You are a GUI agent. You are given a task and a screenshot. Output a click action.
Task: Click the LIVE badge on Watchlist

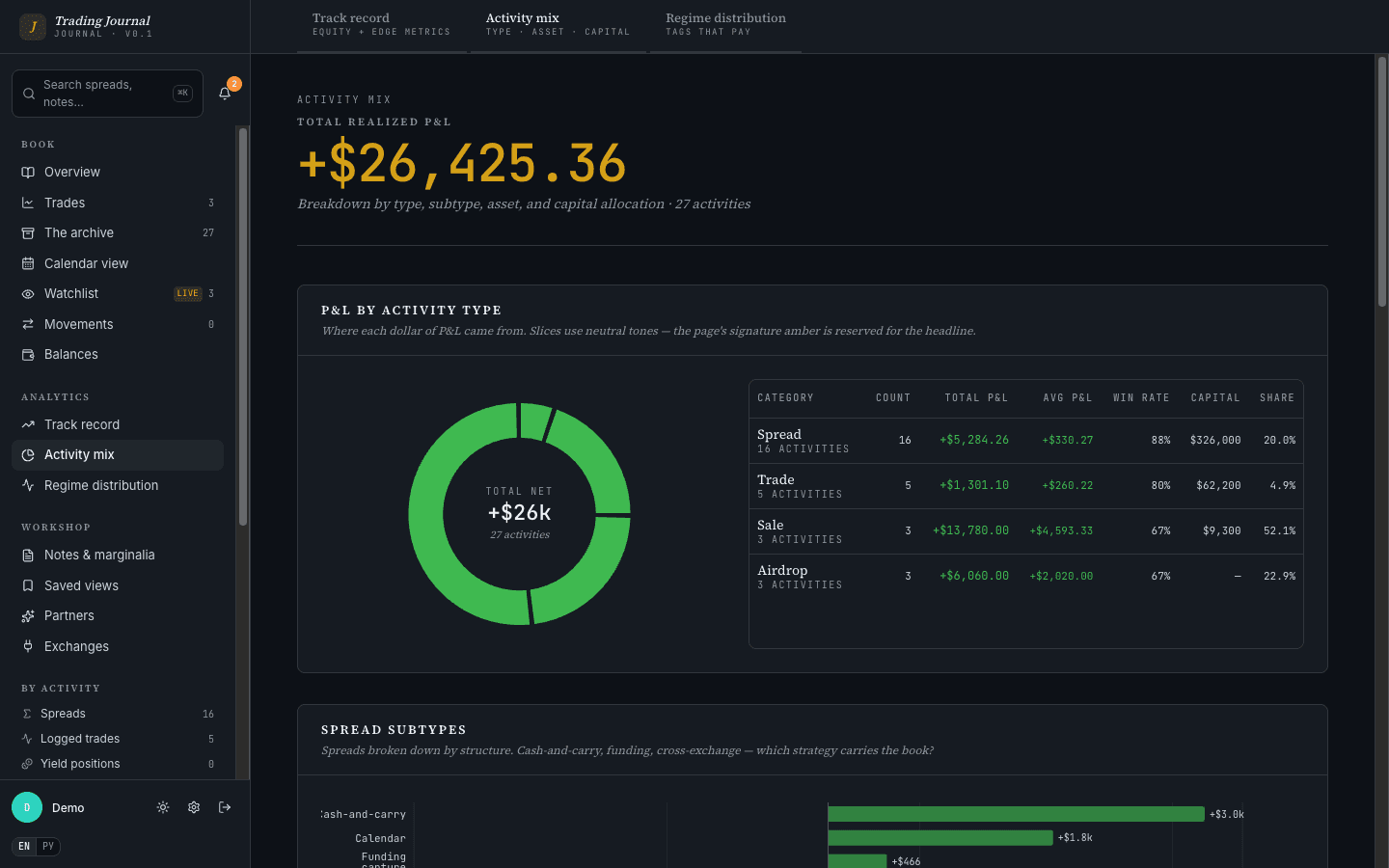point(188,293)
